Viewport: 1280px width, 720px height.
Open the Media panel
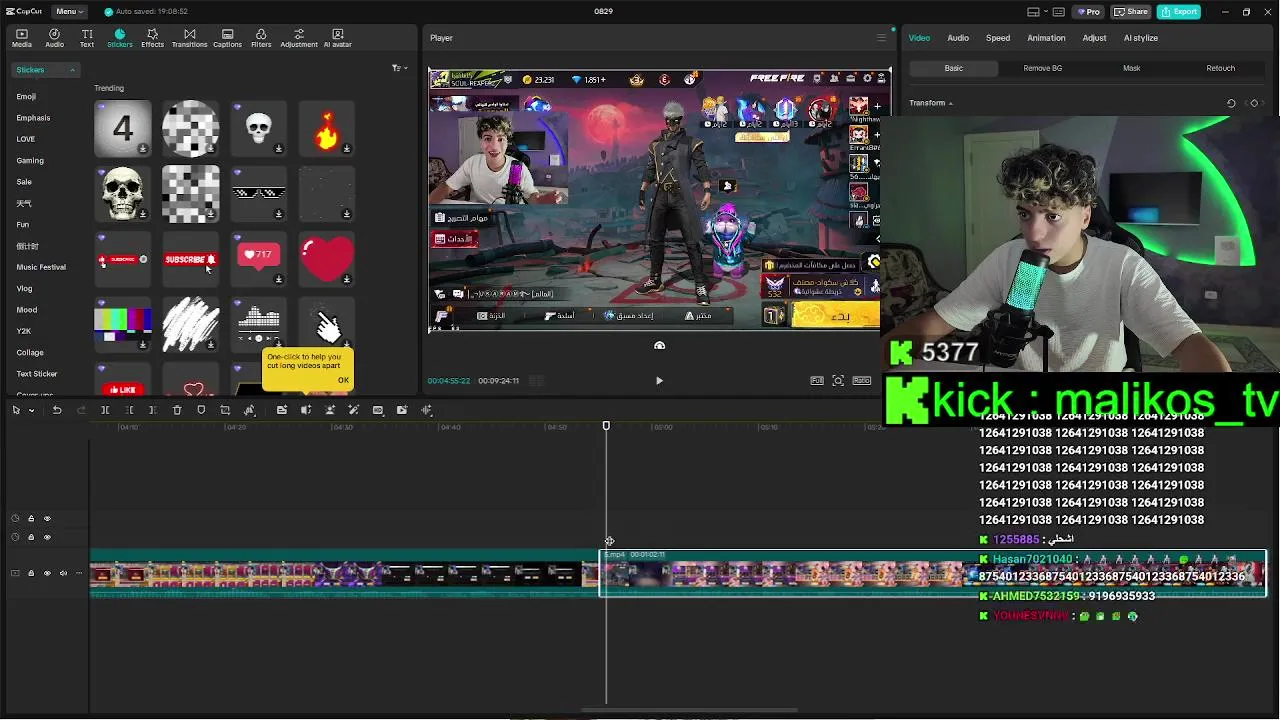click(x=21, y=38)
